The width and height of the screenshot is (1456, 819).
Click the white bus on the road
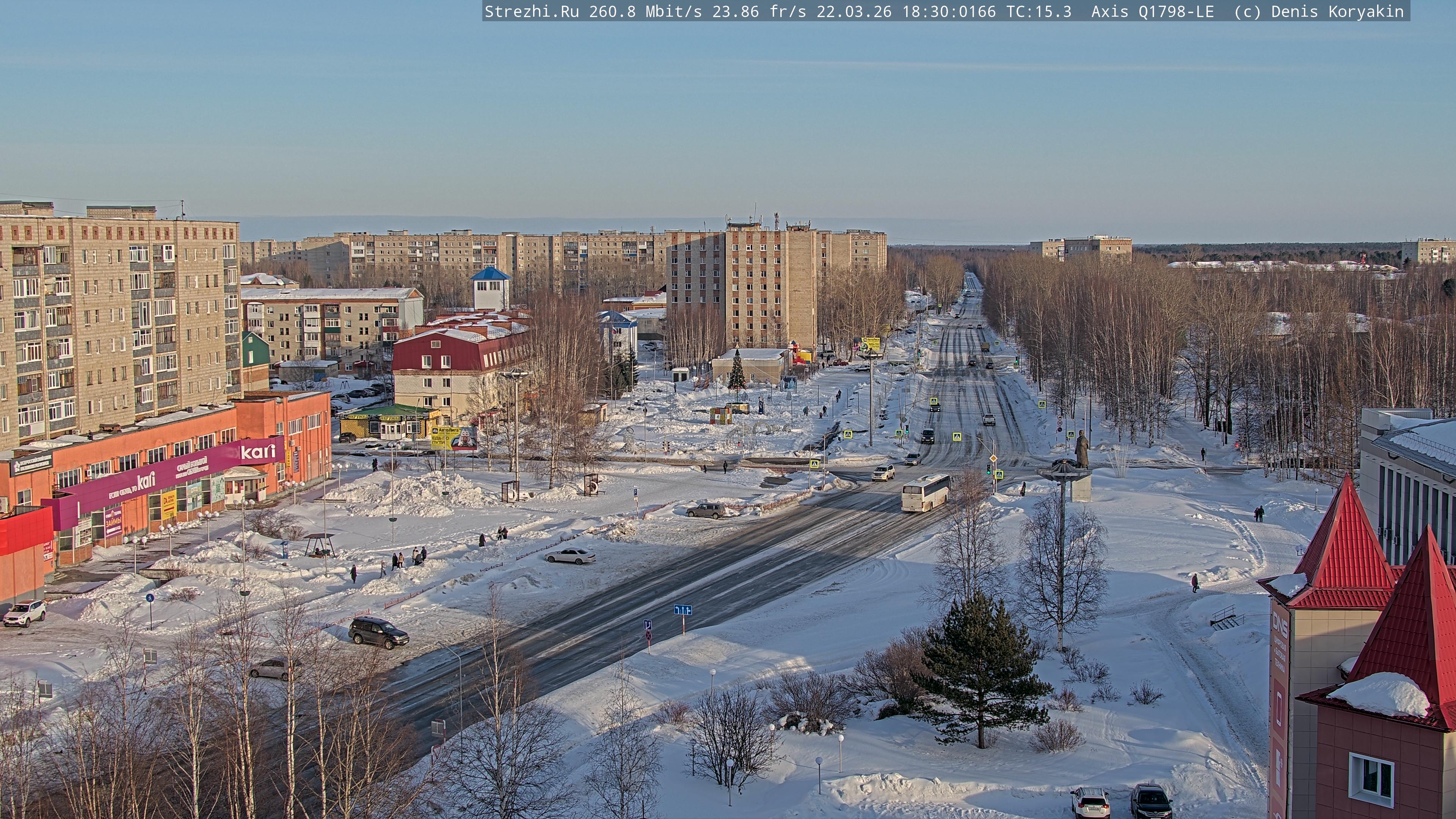(925, 493)
